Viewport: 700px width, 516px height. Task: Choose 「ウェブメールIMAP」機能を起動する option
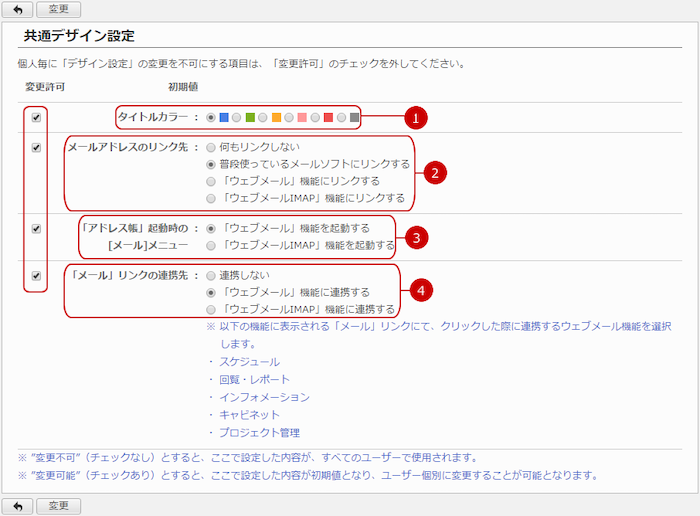[x=210, y=244]
